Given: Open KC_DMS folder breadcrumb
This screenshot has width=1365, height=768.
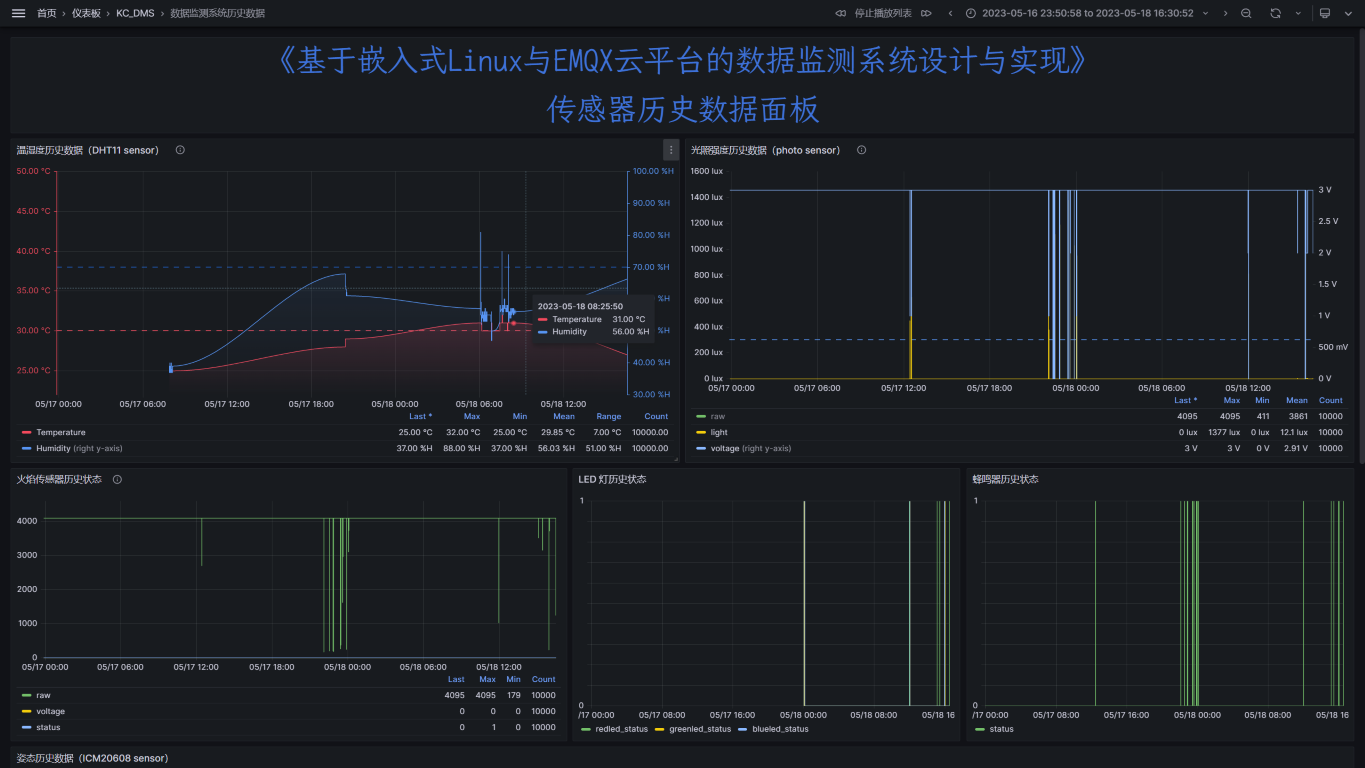Looking at the screenshot, I should (135, 13).
